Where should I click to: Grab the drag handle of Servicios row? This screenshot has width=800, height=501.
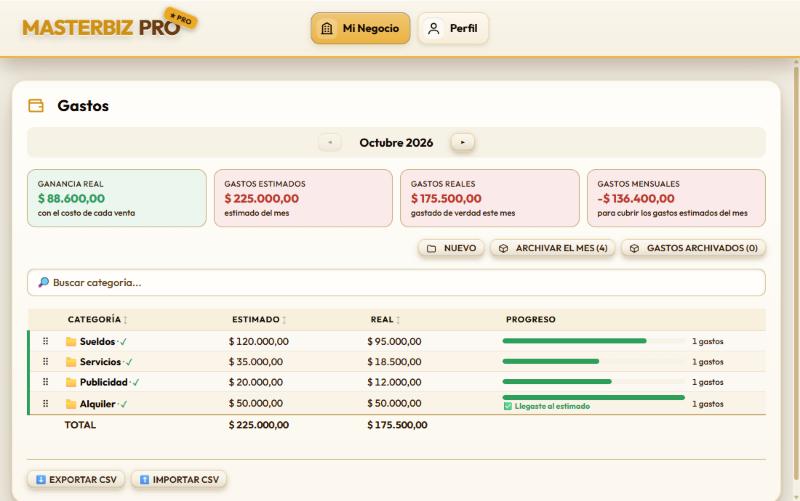(45, 362)
